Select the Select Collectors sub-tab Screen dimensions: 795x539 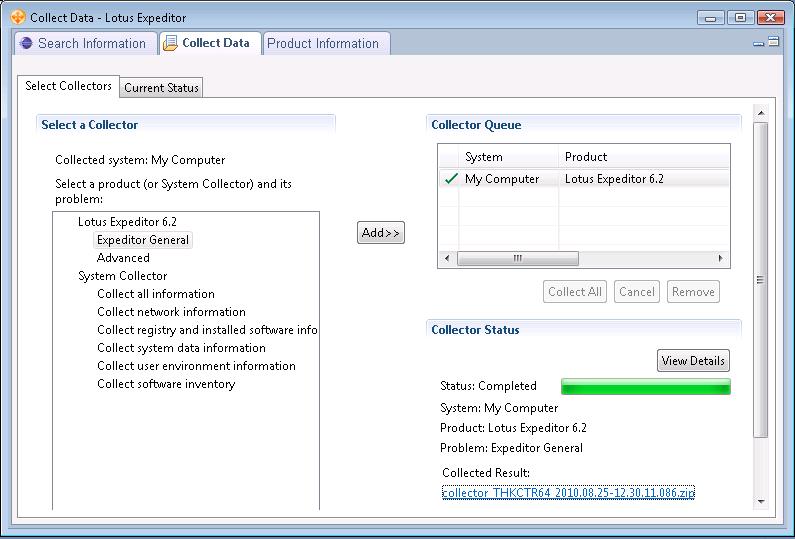68,86
